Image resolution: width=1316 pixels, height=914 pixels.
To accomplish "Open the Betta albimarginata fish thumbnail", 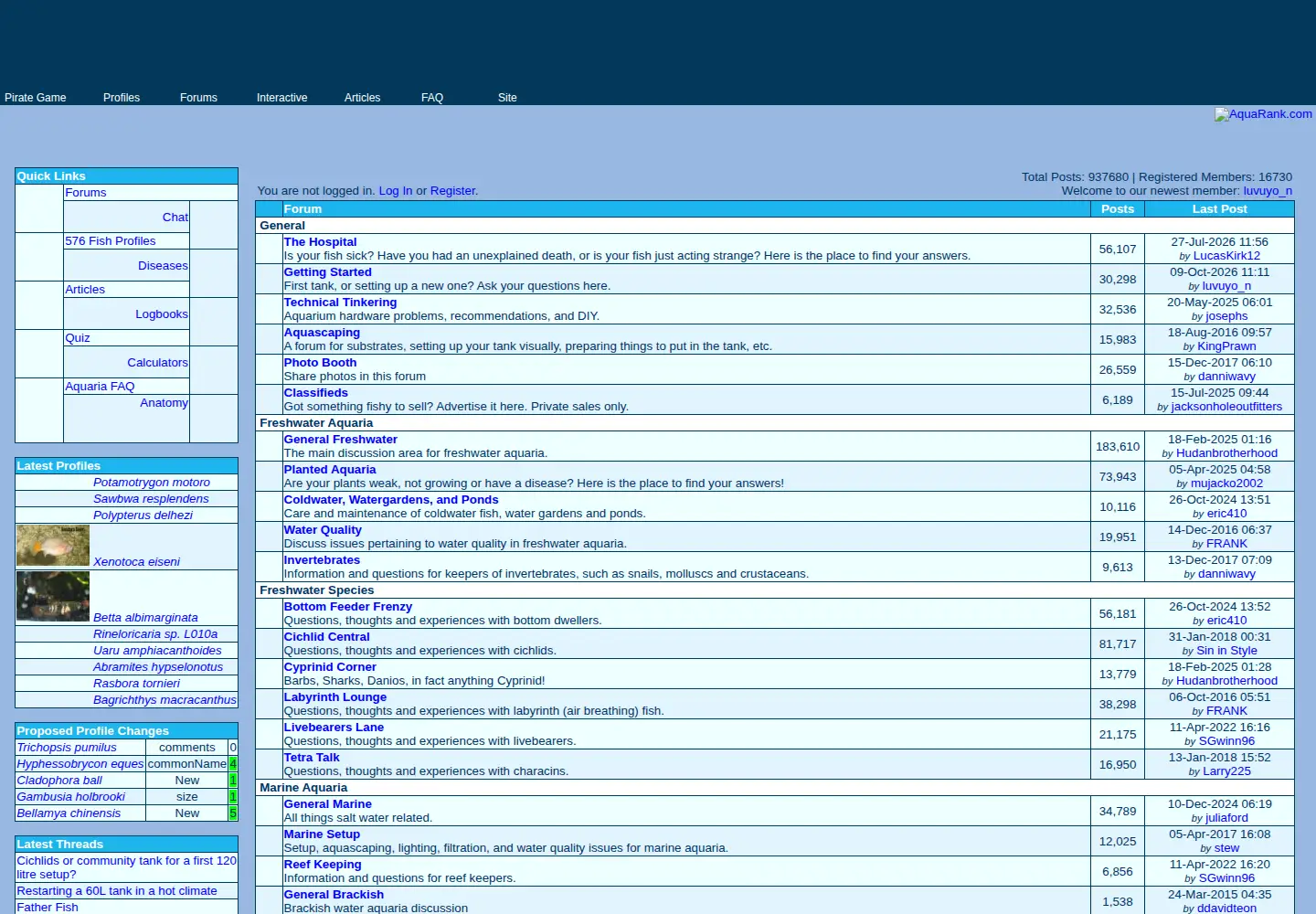I will tap(53, 596).
